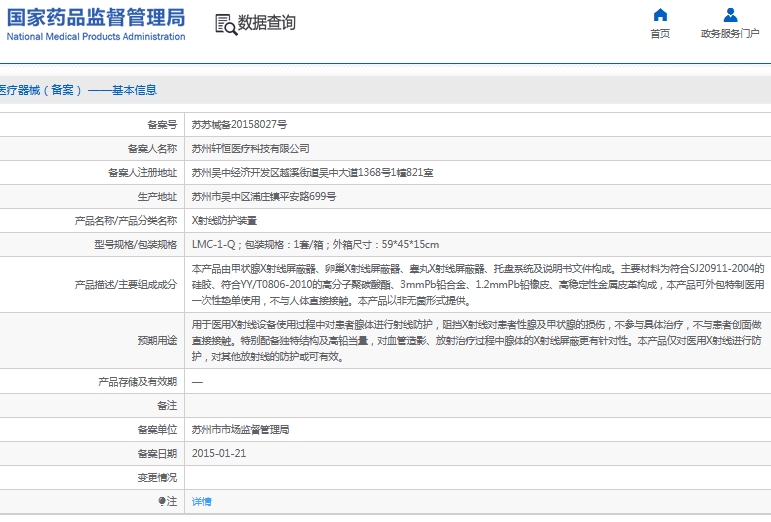Click the intended use paragraph starting 用于医用X射线
771x522 pixels.
(477, 341)
